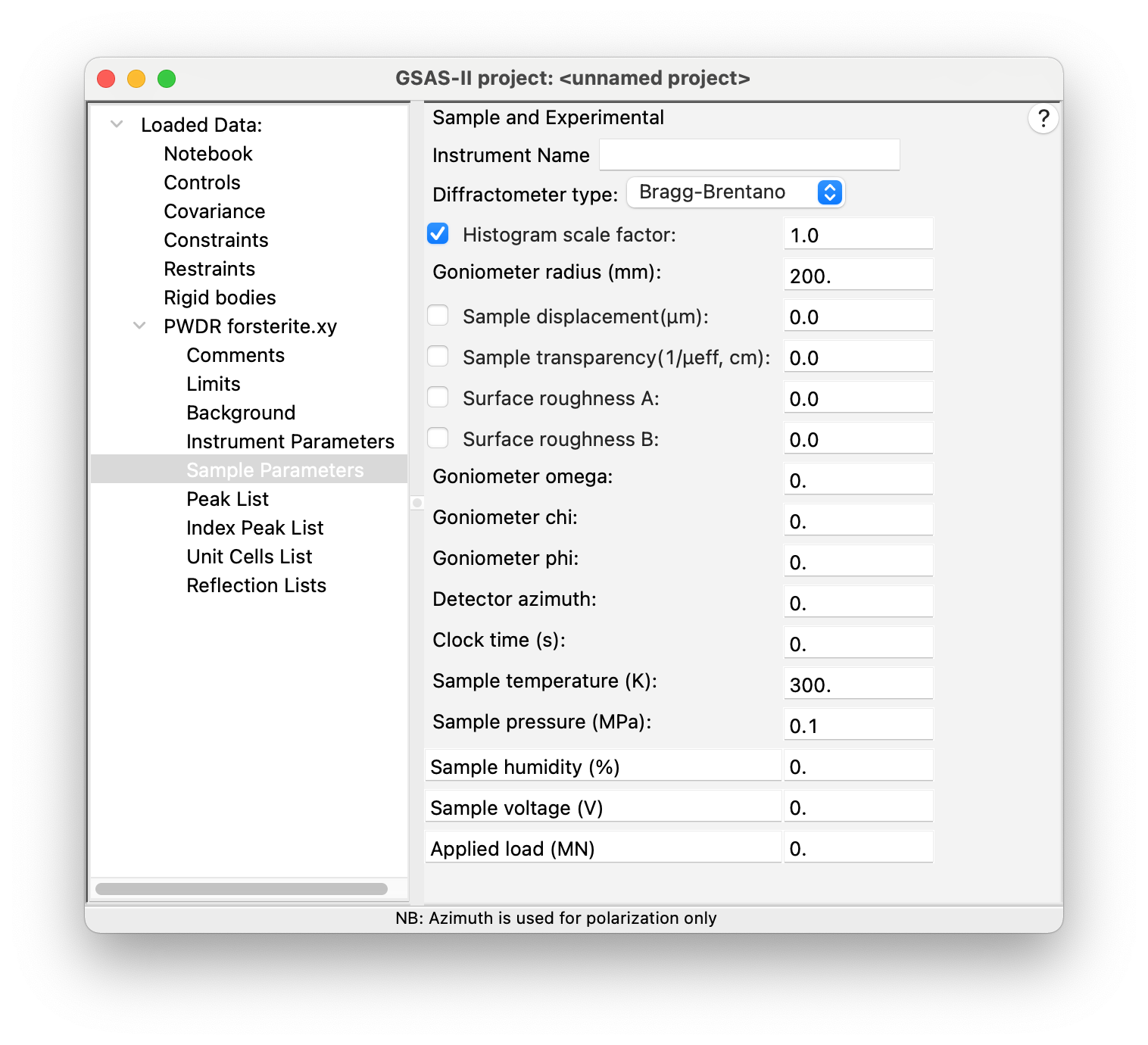
Task: Collapse the Loaded Data tree
Action: [x=117, y=124]
